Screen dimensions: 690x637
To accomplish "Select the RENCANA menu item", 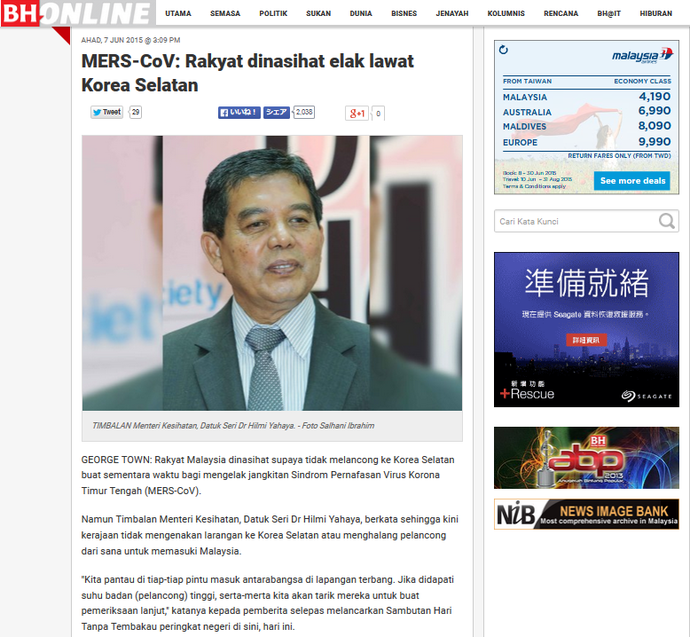I will coord(561,14).
